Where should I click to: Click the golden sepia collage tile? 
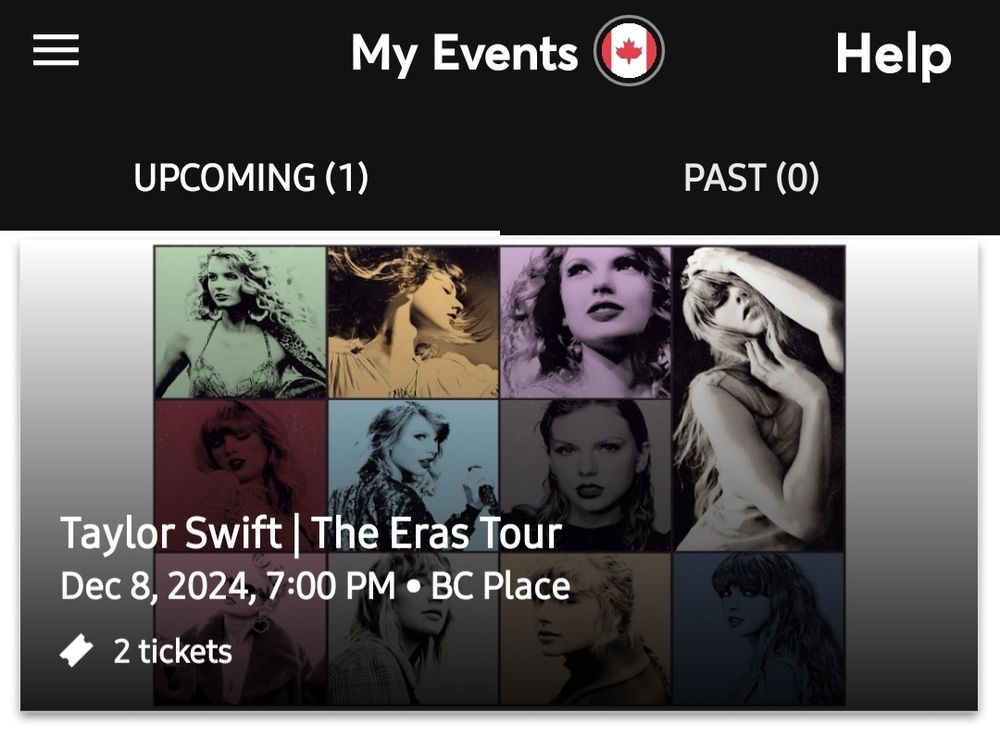tap(413, 322)
